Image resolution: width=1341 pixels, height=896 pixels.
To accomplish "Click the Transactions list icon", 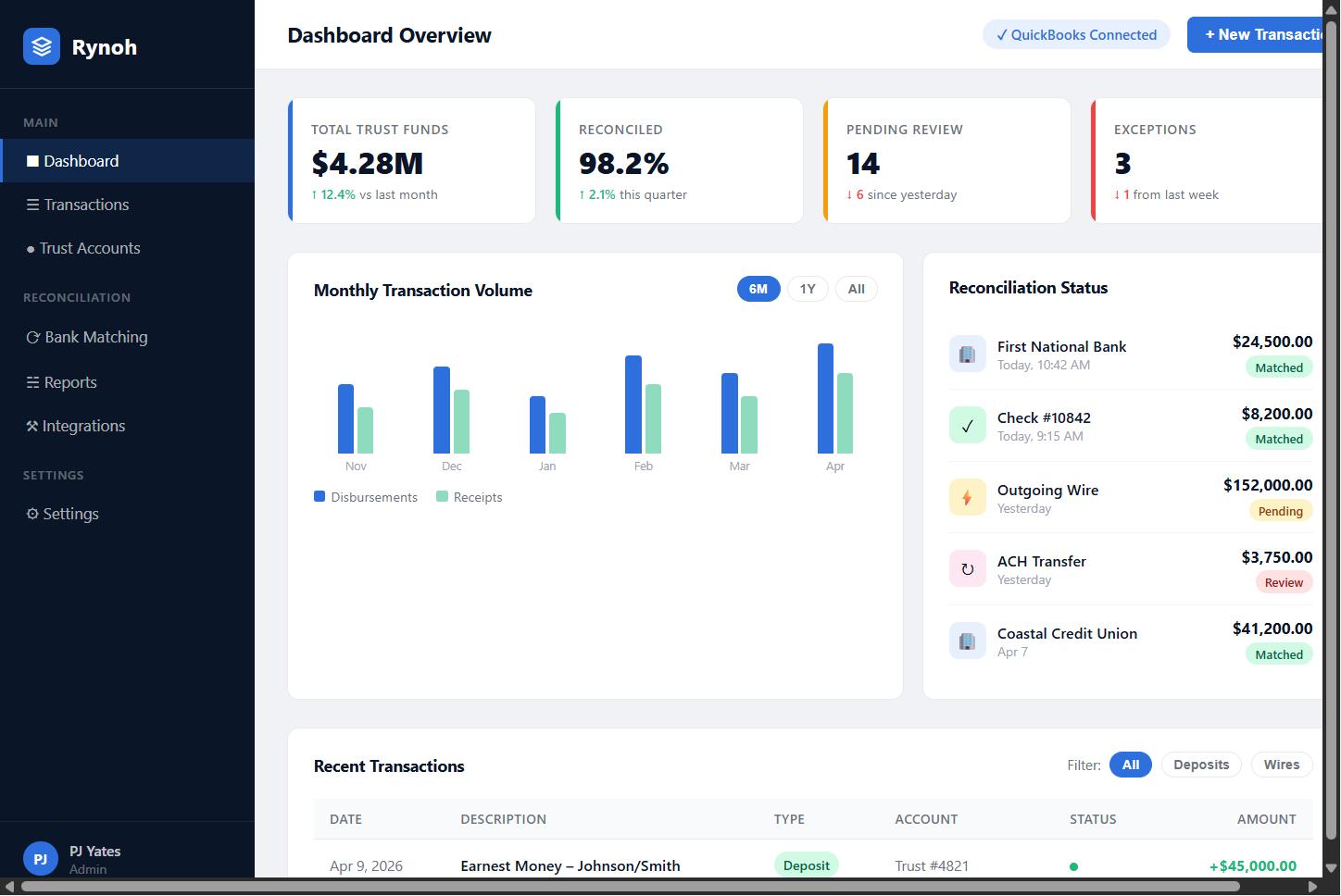I will click(32, 205).
